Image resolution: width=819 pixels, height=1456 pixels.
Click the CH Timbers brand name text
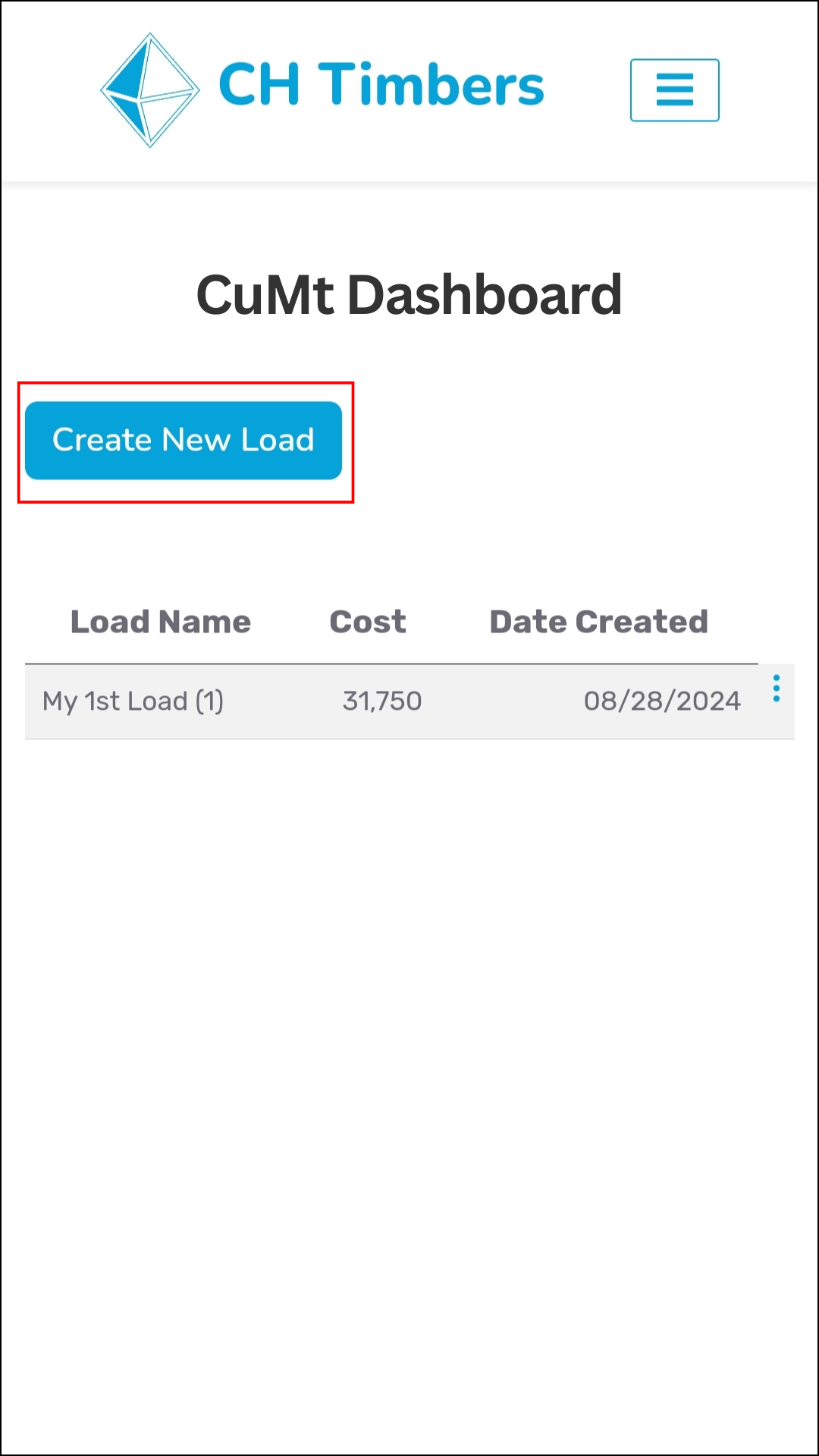pyautogui.click(x=381, y=85)
